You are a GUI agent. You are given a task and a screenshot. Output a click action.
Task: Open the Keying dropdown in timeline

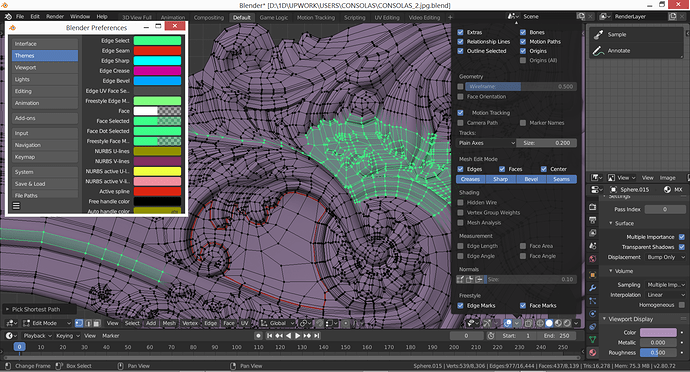point(66,335)
